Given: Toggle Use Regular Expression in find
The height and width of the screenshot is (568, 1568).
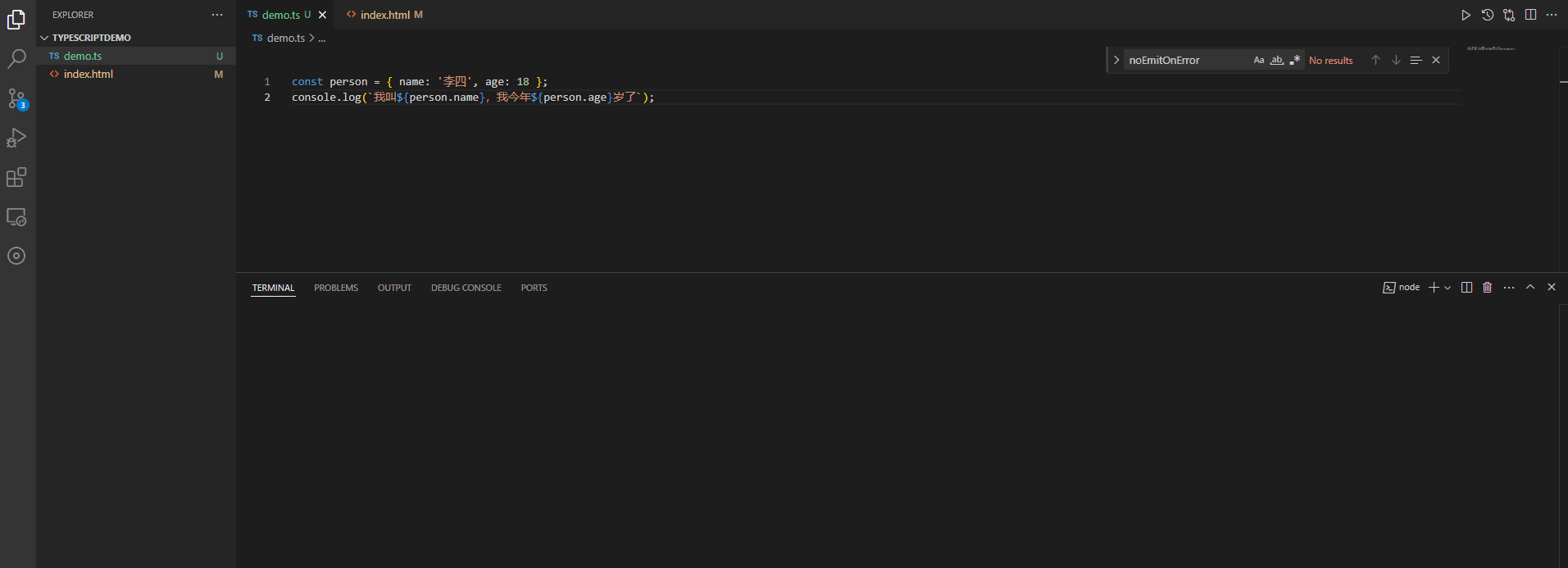Looking at the screenshot, I should [1295, 60].
